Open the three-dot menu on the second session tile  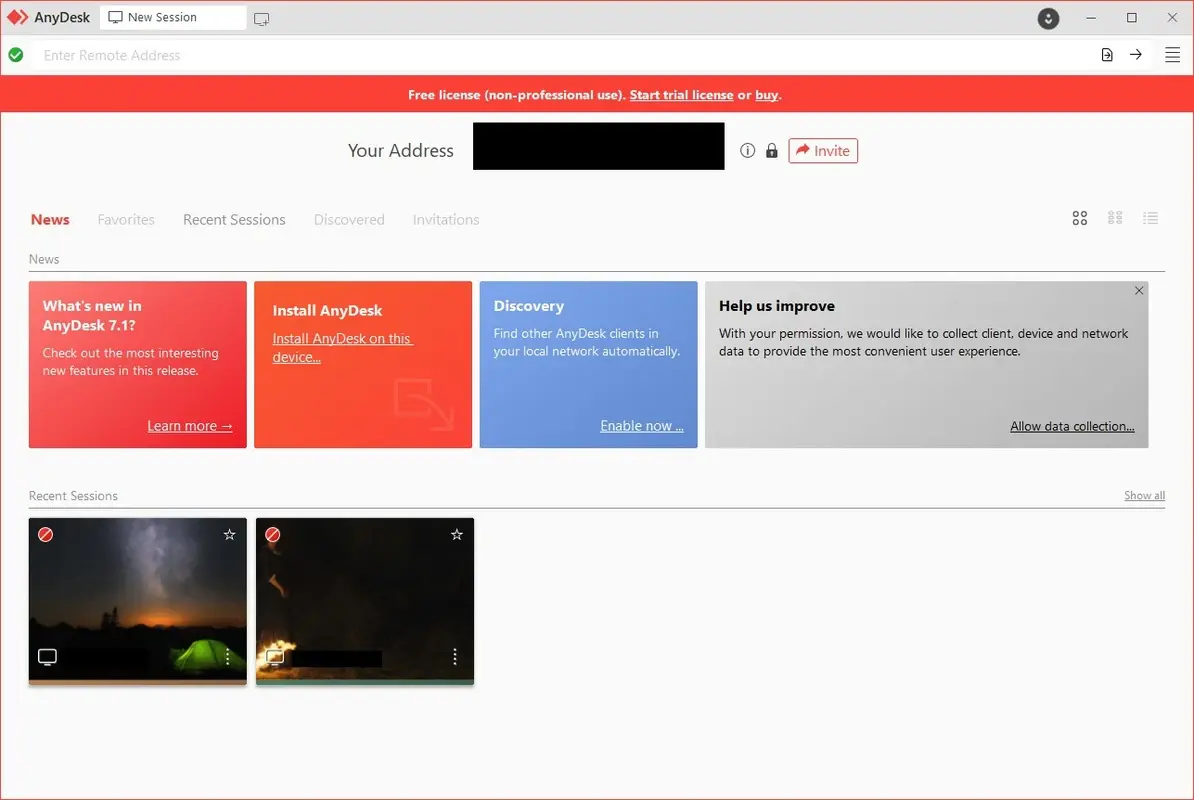pyautogui.click(x=455, y=657)
